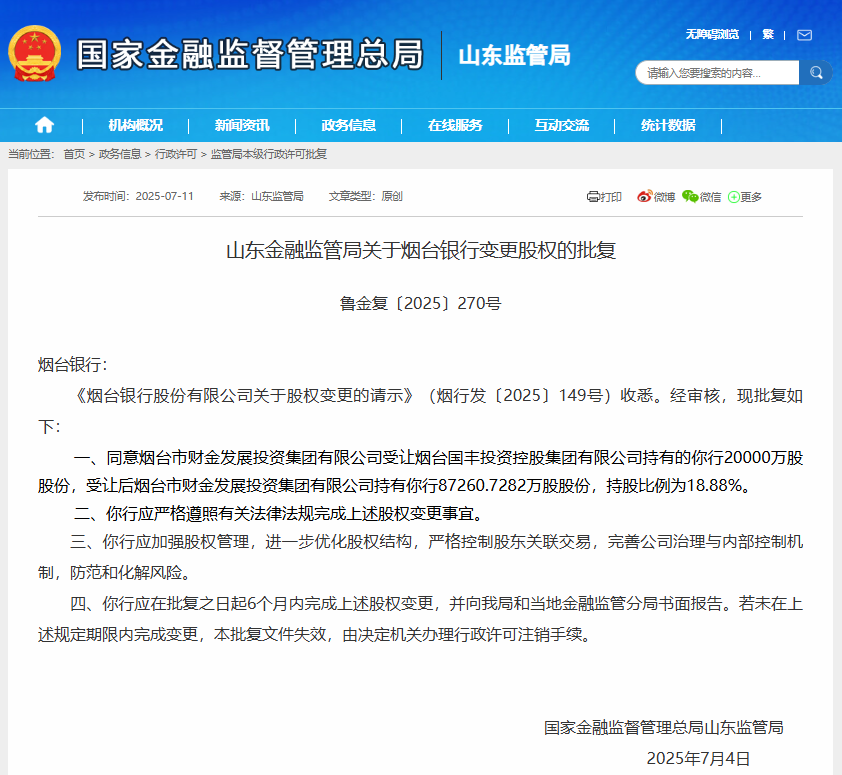Open 监管局本级行政许可批复 breadcrumb link

pyautogui.click(x=268, y=154)
